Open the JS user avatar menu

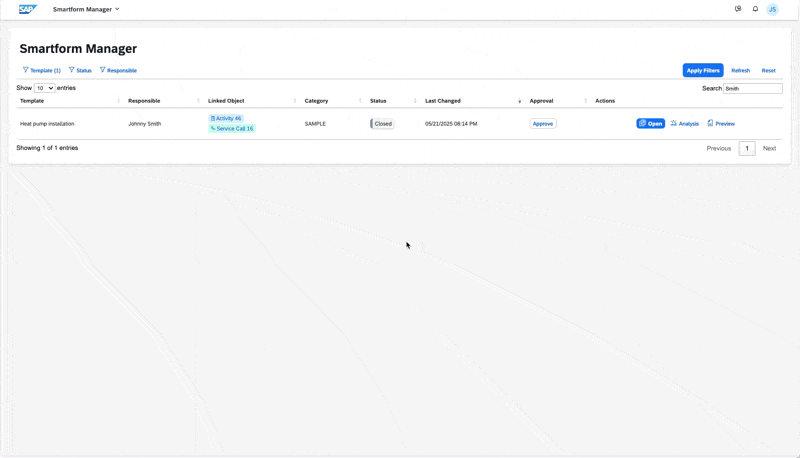tap(772, 9)
